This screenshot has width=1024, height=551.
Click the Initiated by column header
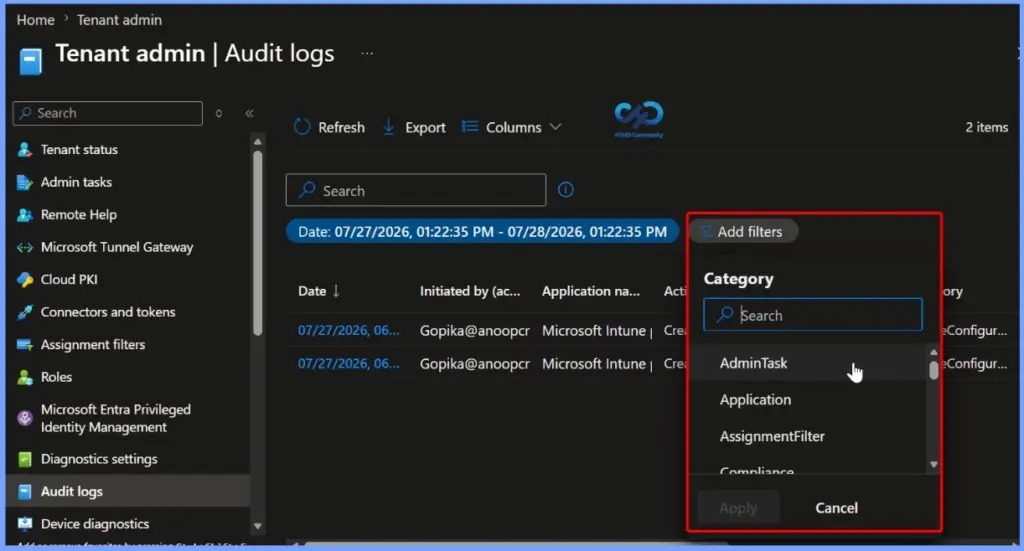[470, 291]
